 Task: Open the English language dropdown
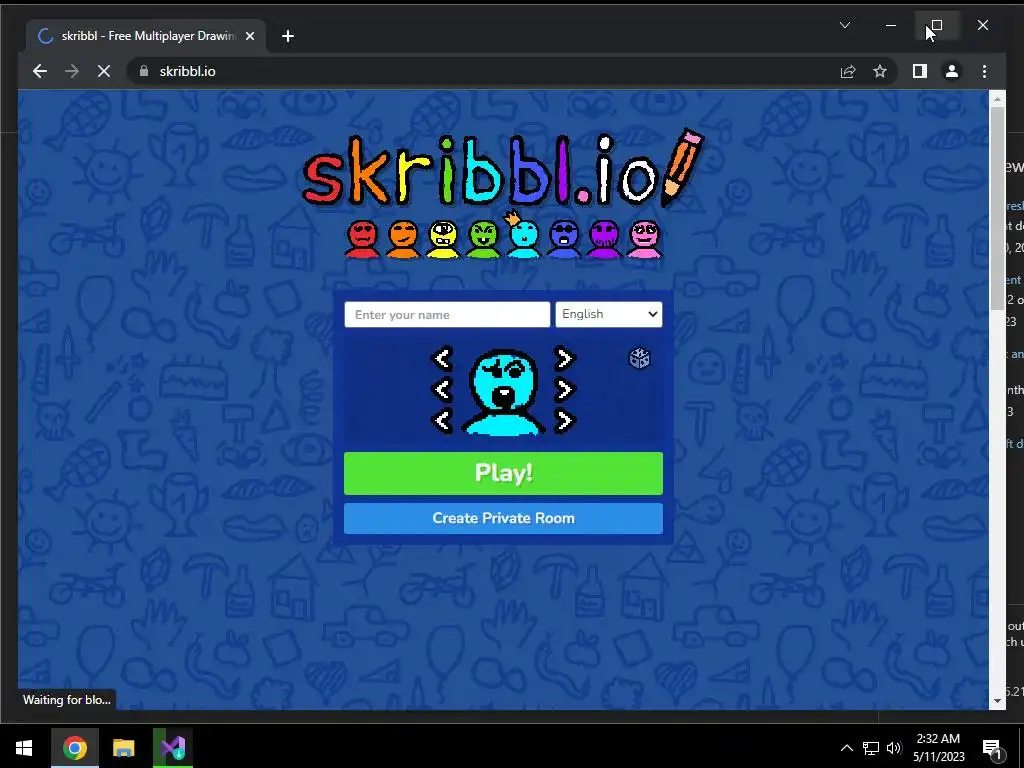pos(609,314)
